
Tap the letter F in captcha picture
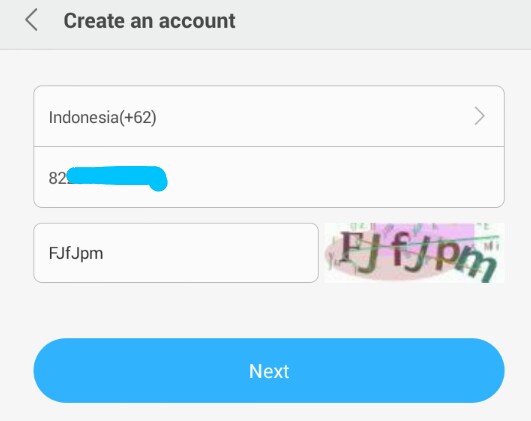pos(347,247)
